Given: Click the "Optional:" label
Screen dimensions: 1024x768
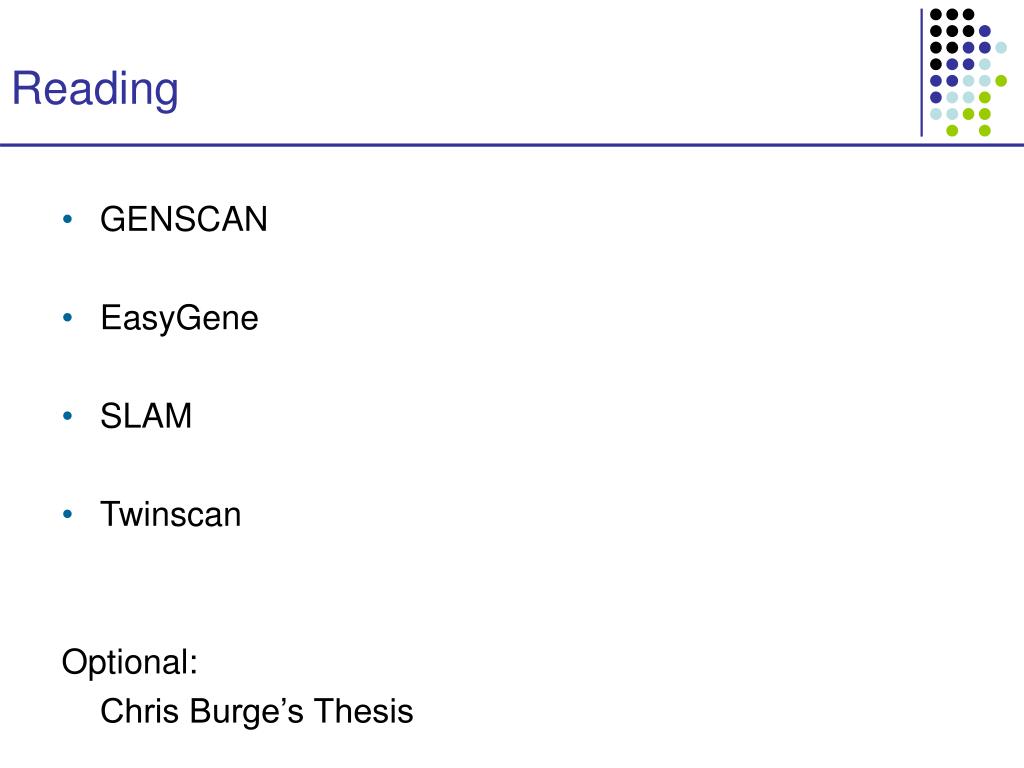Looking at the screenshot, I should [x=129, y=663].
